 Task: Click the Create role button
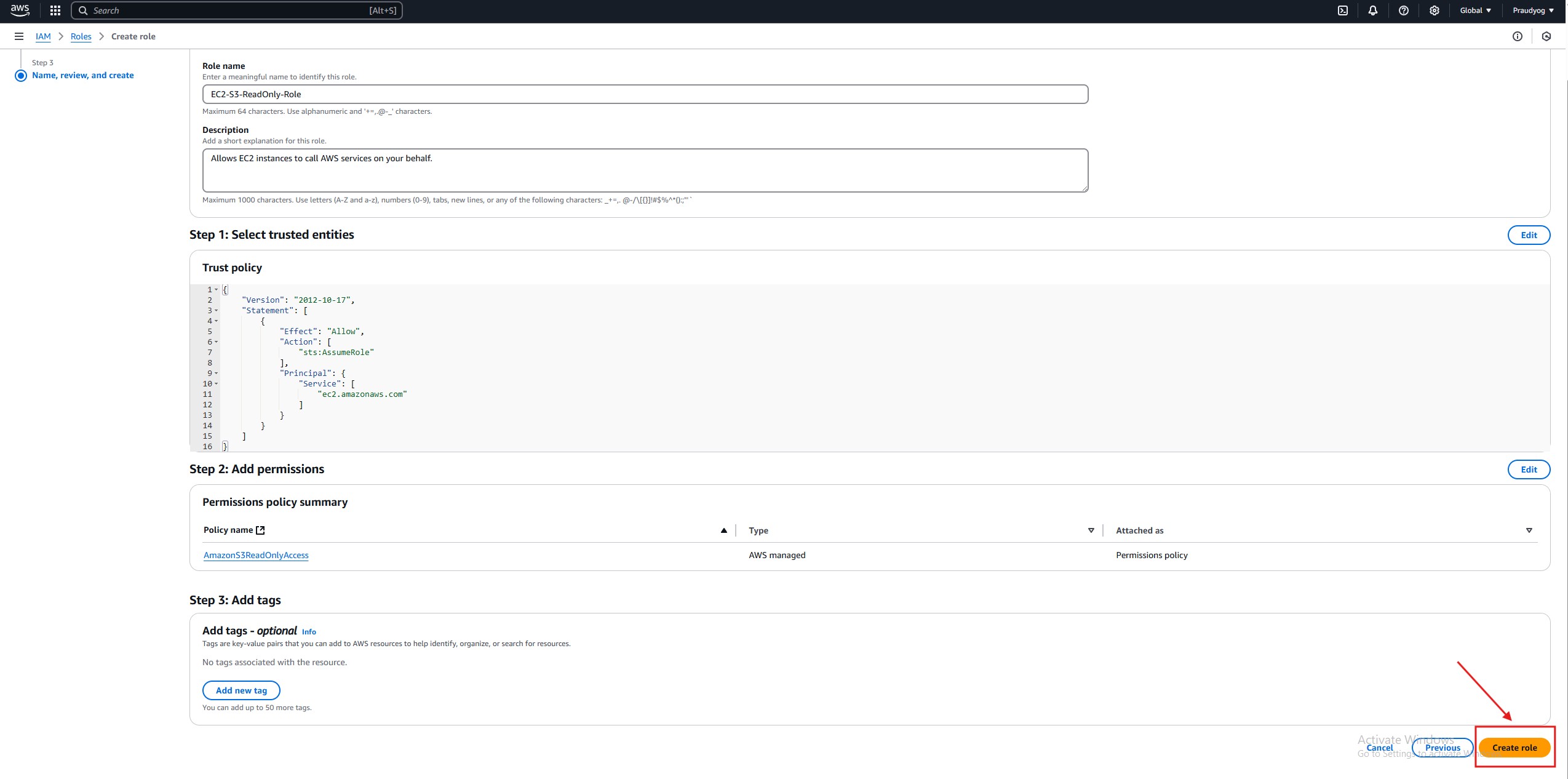(x=1514, y=748)
